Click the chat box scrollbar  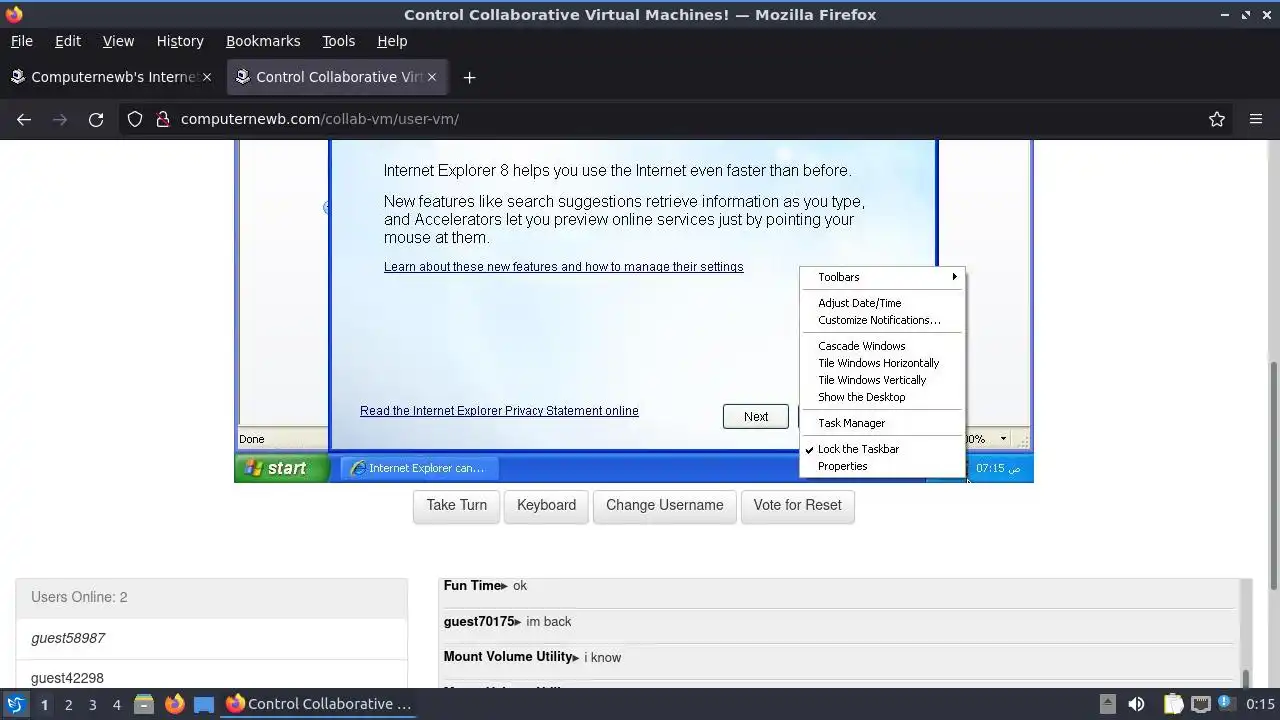click(1245, 679)
